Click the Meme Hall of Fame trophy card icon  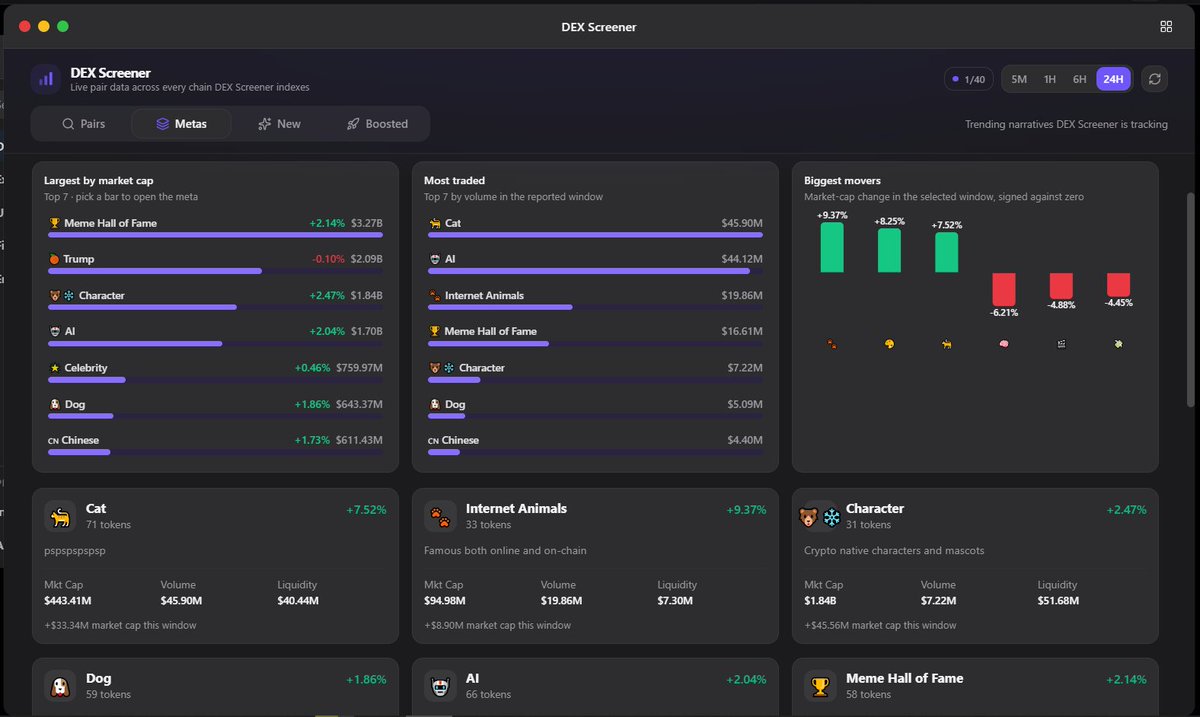(821, 686)
